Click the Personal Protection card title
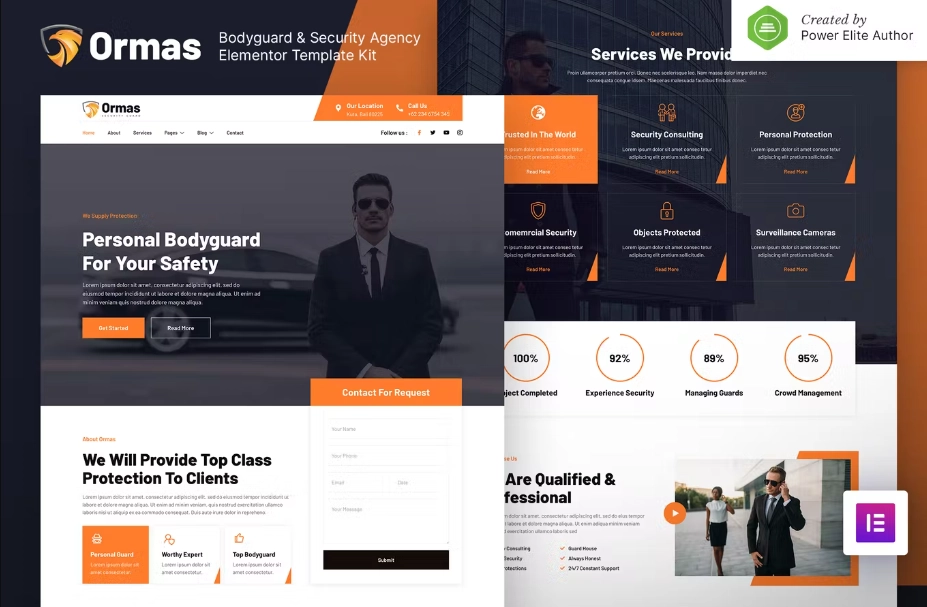Image resolution: width=927 pixels, height=607 pixels. pyautogui.click(x=796, y=135)
